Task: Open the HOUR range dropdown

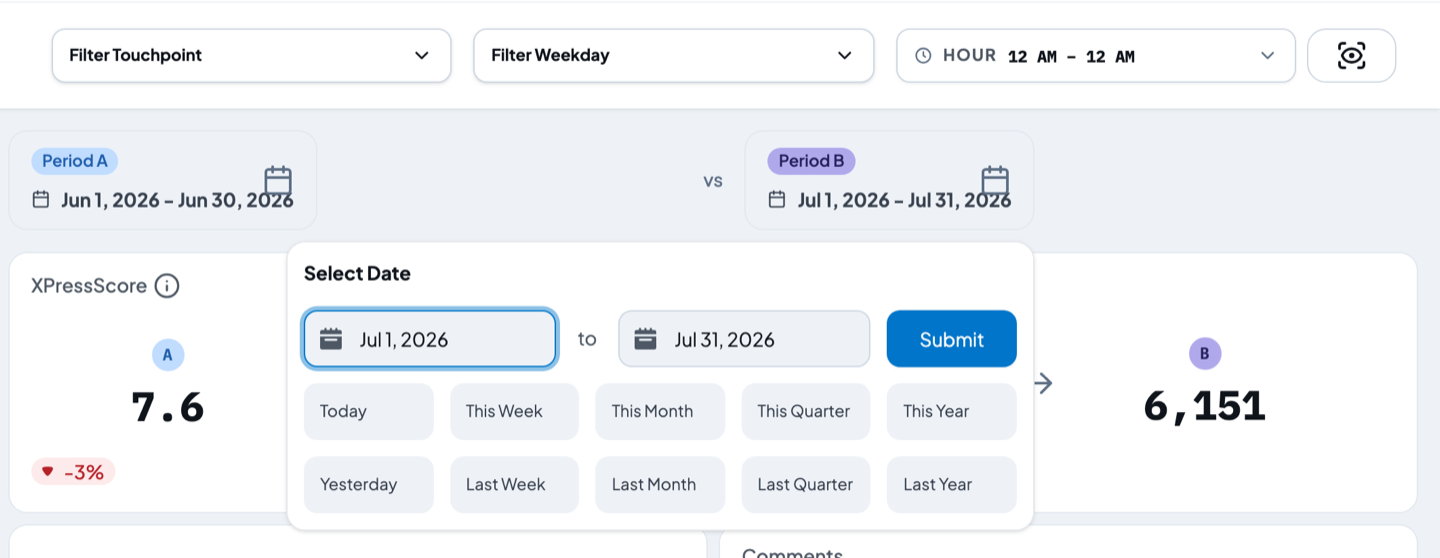Action: coord(1095,56)
